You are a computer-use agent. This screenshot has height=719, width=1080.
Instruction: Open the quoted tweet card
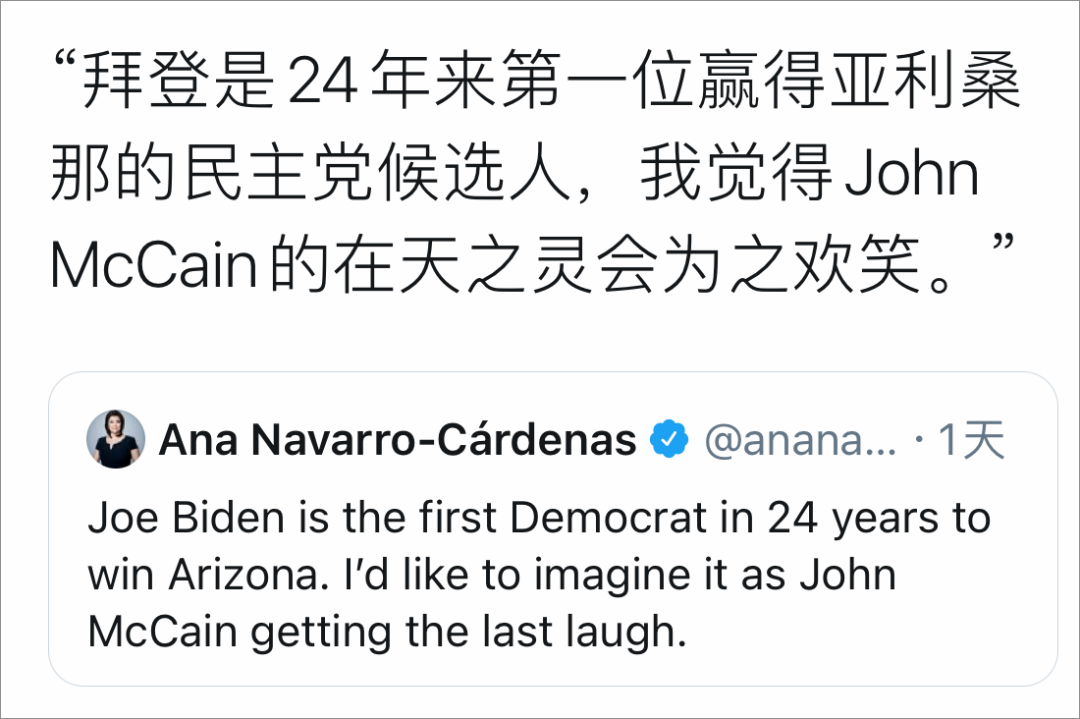tap(550, 530)
